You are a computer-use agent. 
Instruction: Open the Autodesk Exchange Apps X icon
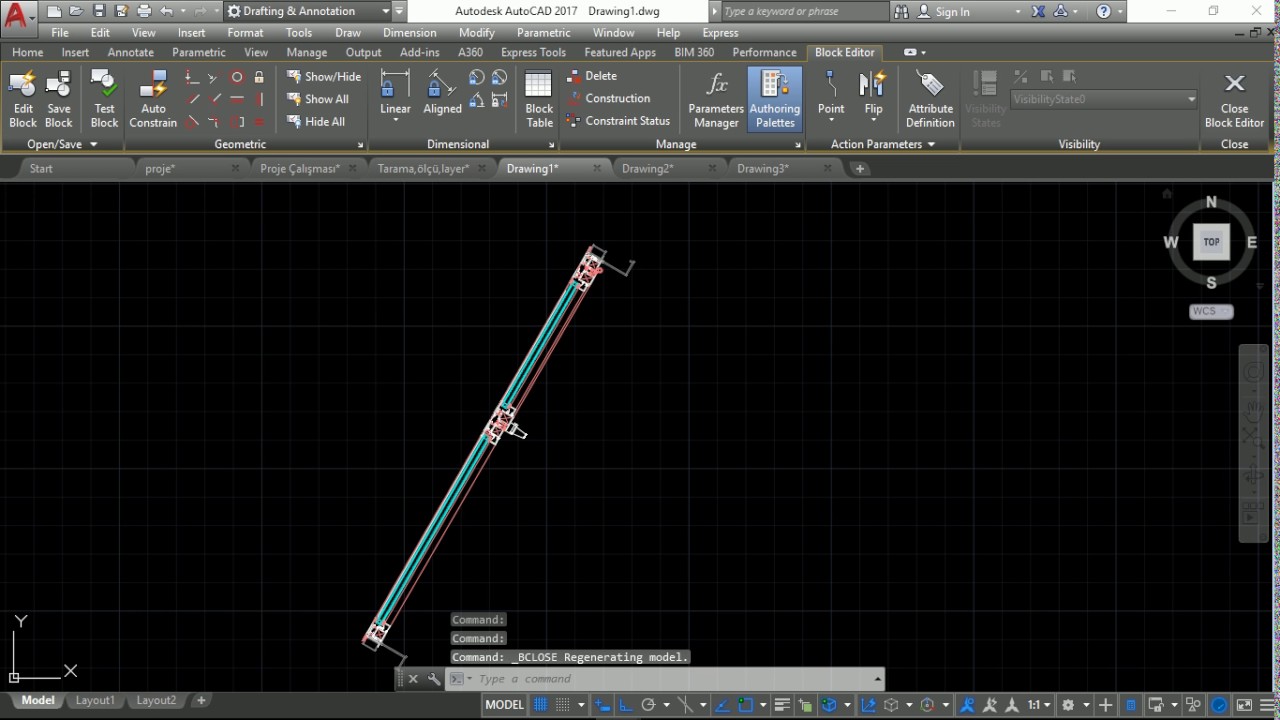[x=1038, y=11]
